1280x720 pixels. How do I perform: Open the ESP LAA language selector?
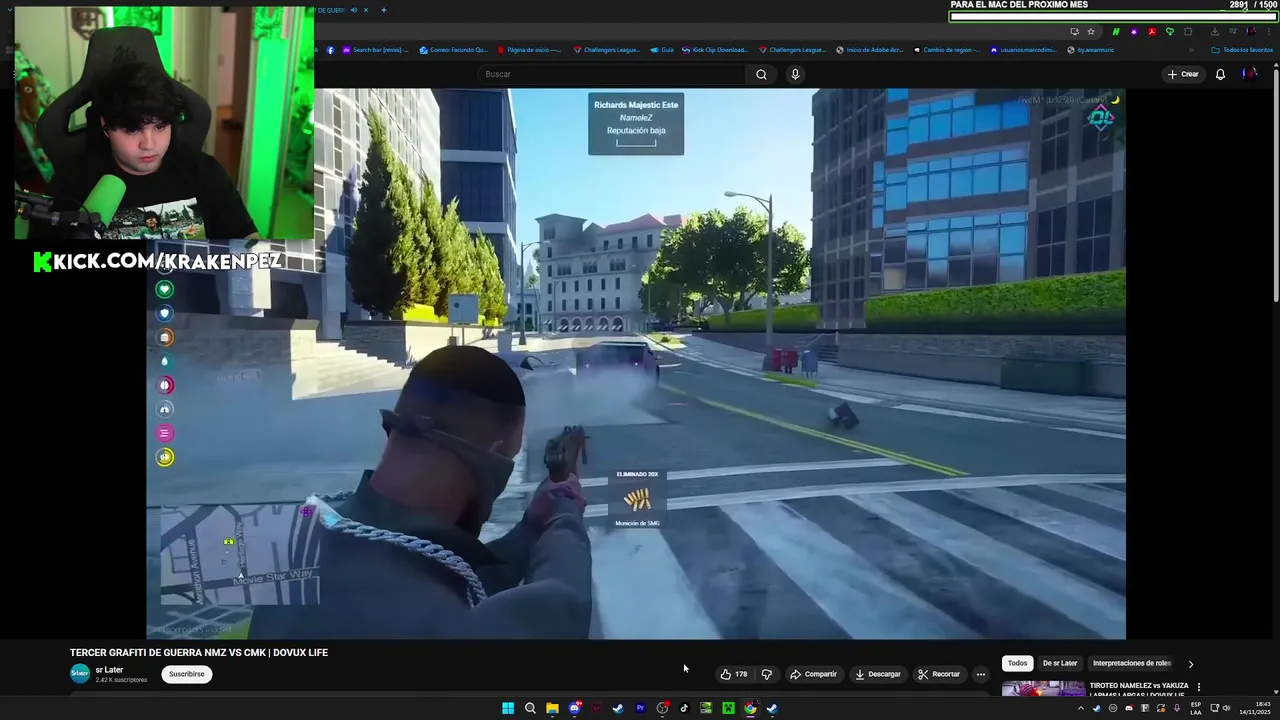(x=1196, y=708)
